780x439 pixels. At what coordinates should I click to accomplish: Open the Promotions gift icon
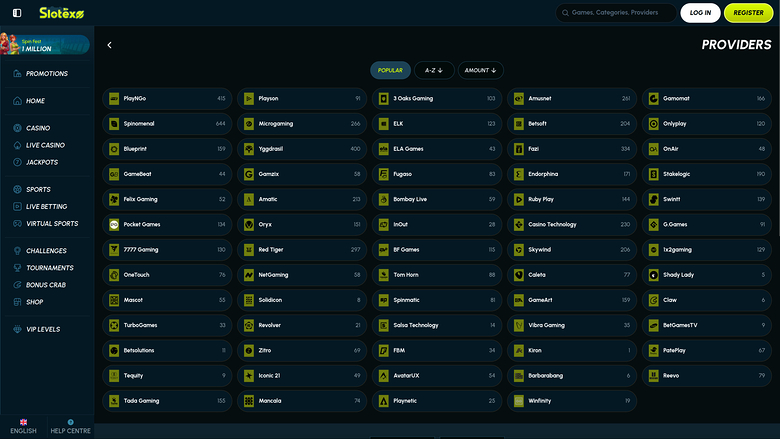click(x=17, y=74)
